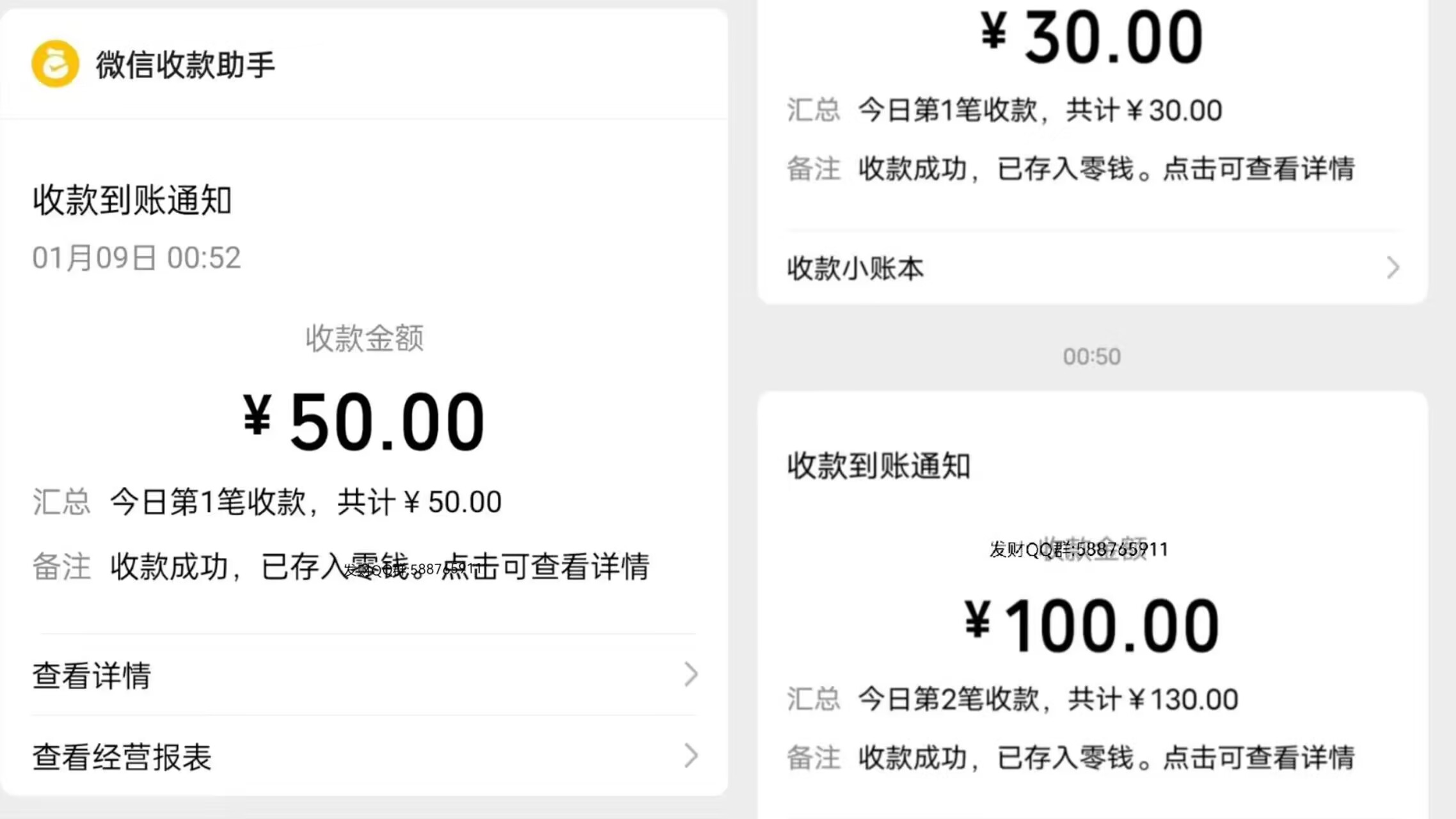Open the 查看详情 row
Screen dimensions: 1456x819
coord(92,675)
